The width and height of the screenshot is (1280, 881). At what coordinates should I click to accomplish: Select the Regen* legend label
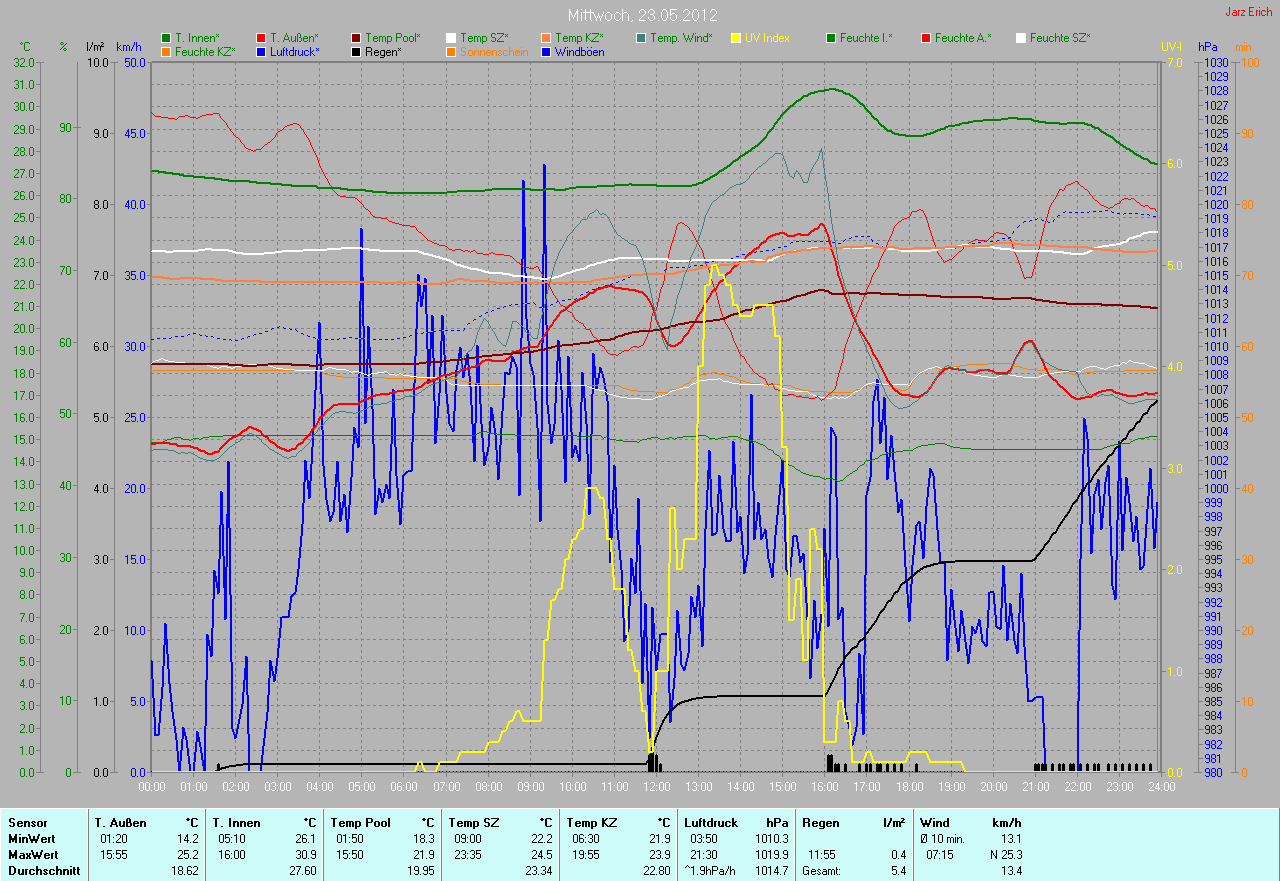pos(383,51)
